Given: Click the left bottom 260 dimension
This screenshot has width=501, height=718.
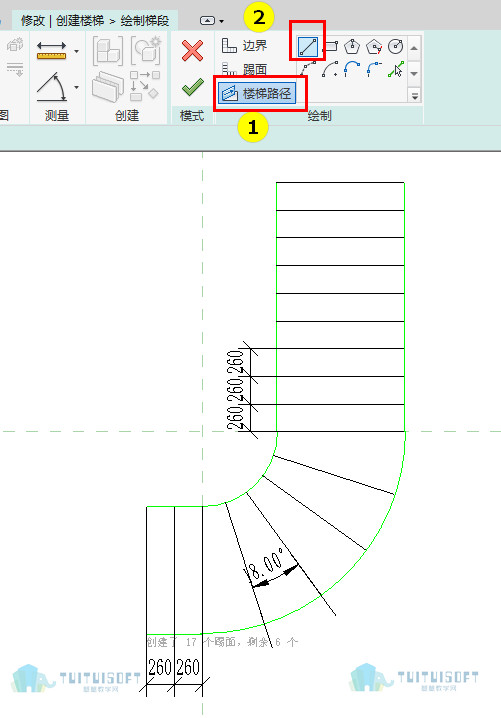Looking at the screenshot, I should (160, 667).
